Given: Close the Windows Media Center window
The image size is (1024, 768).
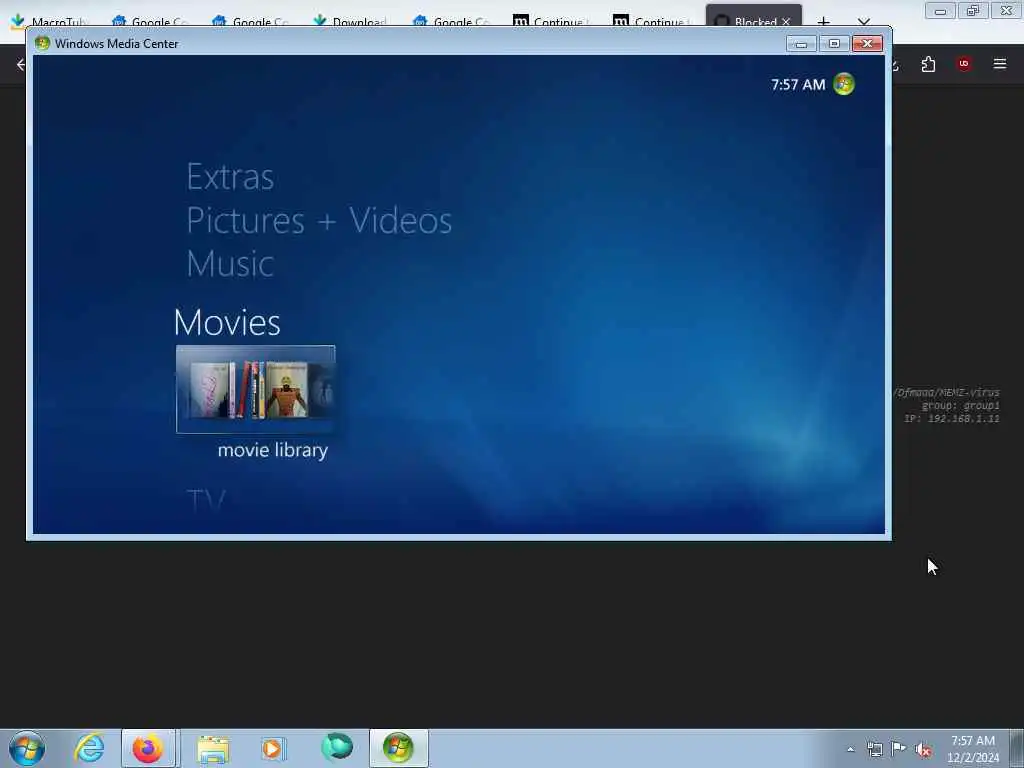Looking at the screenshot, I should (x=867, y=44).
